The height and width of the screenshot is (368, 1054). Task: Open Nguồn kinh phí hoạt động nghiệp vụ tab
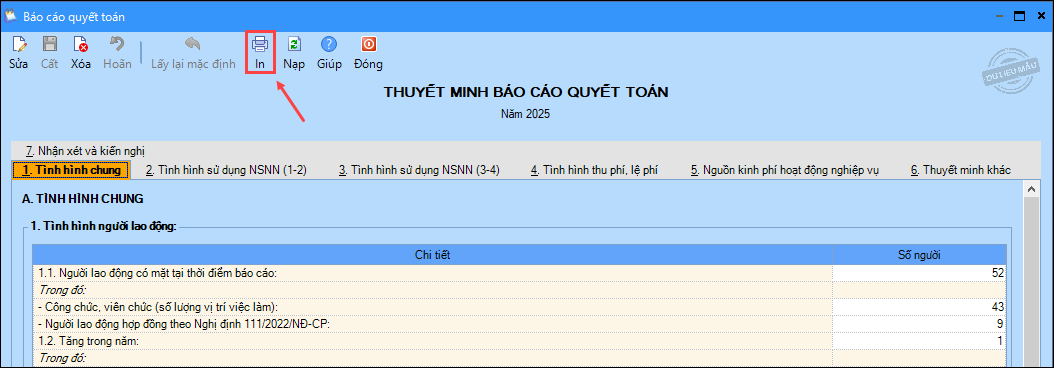coord(785,170)
